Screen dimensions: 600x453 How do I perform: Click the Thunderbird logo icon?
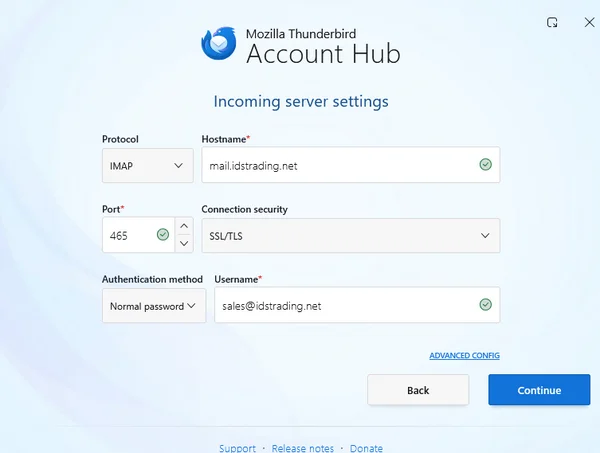point(219,42)
